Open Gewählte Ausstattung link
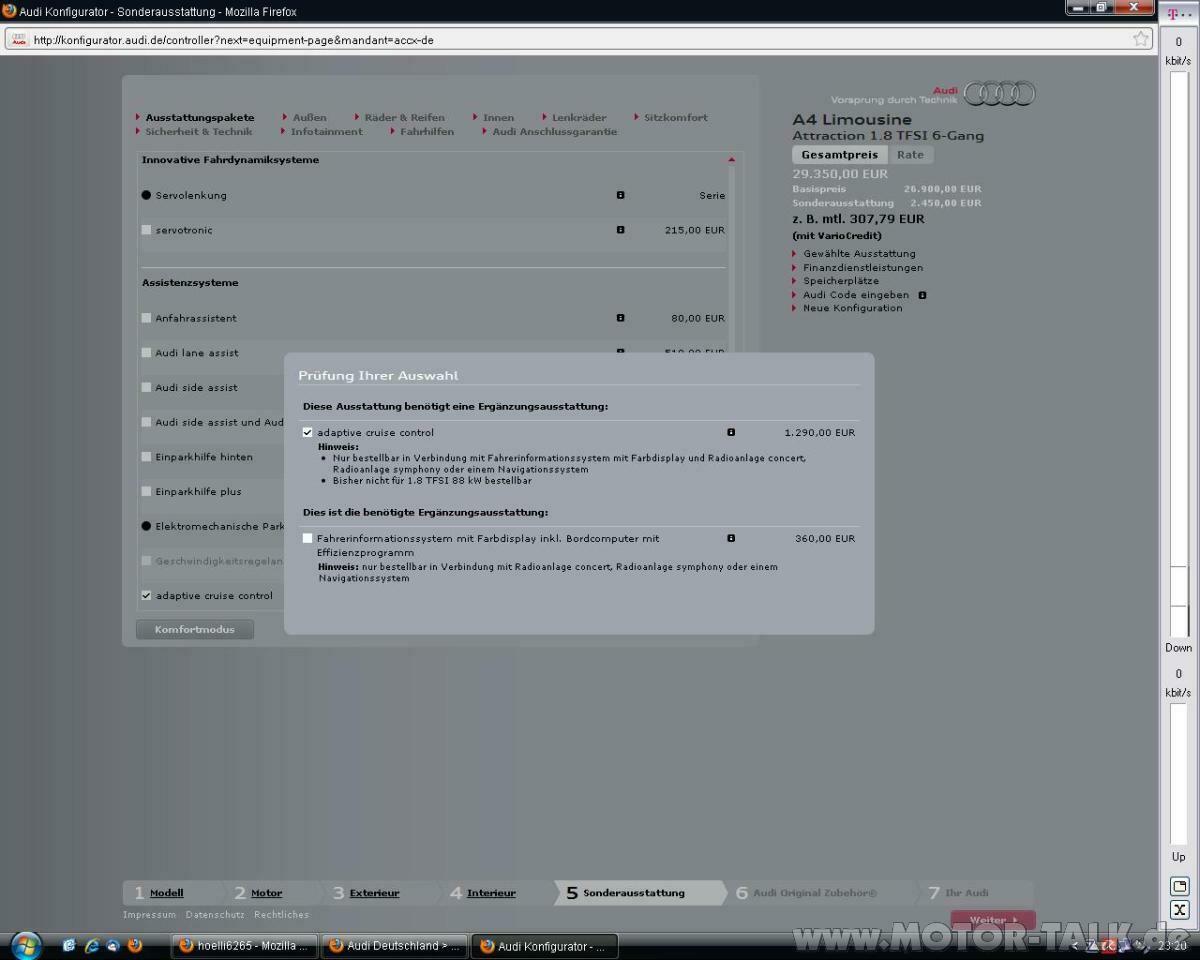 click(x=859, y=254)
